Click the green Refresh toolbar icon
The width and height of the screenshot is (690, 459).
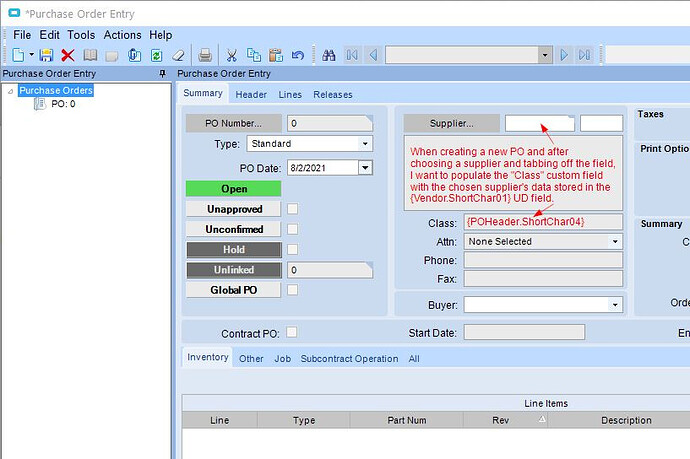(x=157, y=55)
